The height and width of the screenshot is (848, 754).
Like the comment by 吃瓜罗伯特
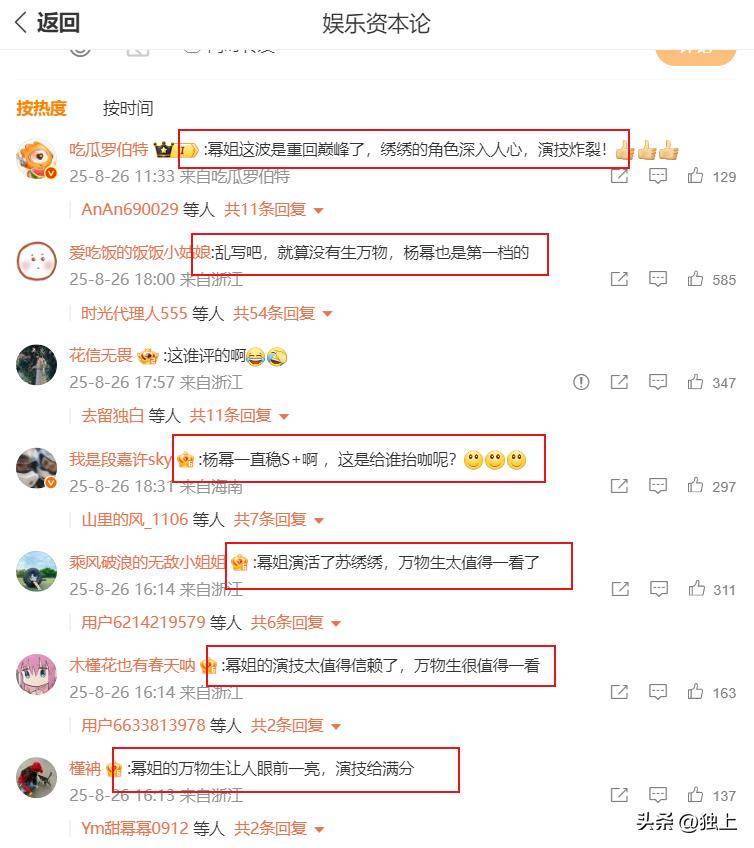tap(695, 176)
